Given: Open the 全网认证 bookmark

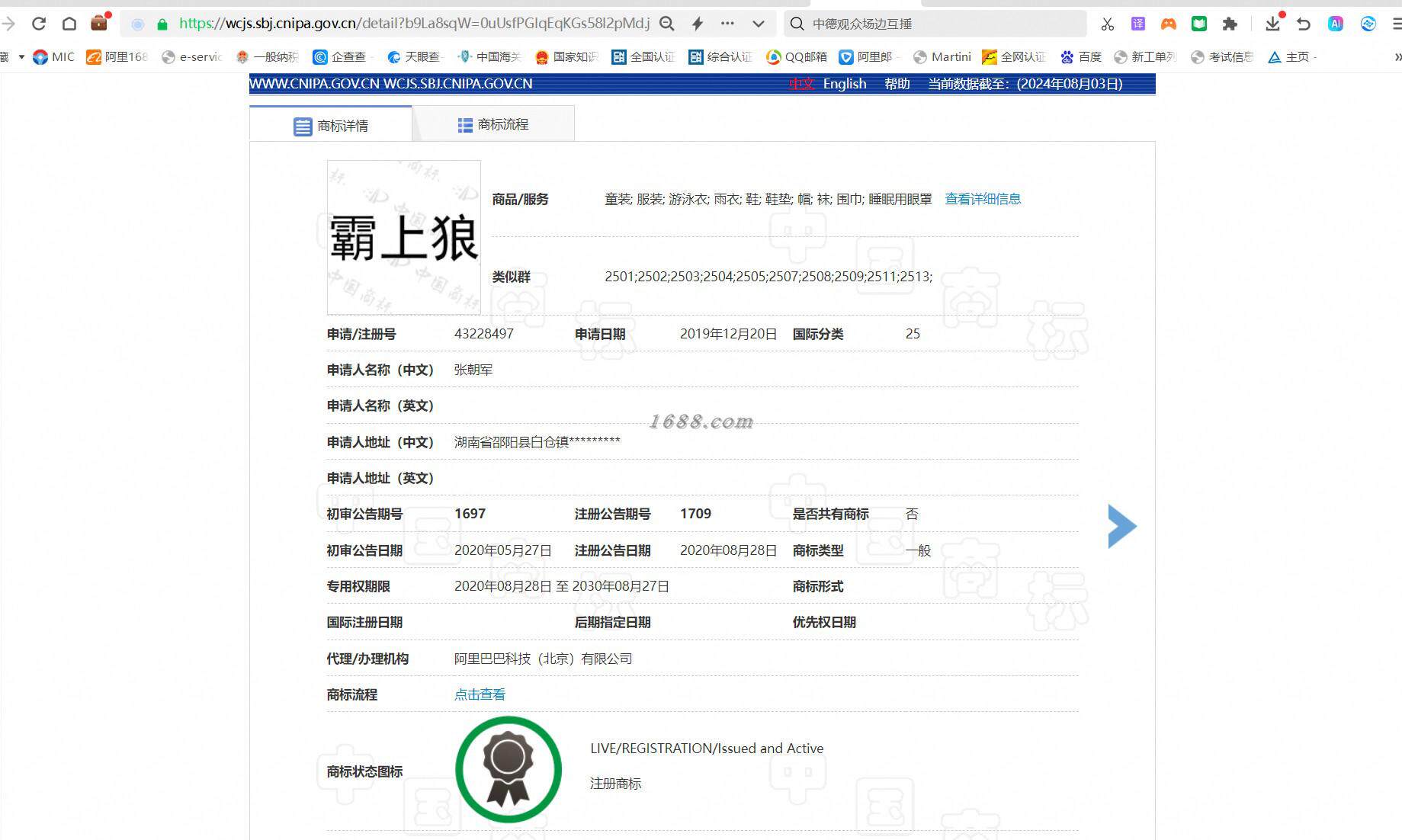Looking at the screenshot, I should pos(1014,57).
